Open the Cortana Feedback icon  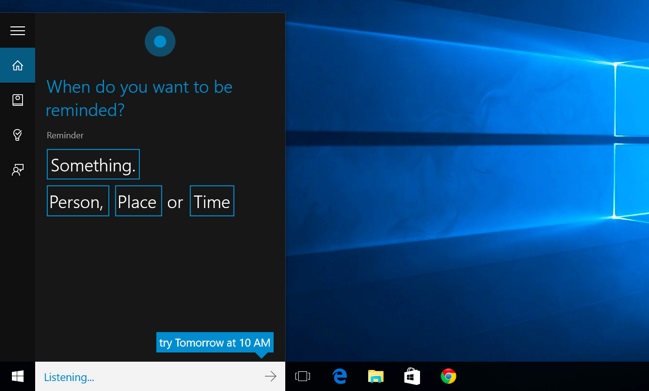17,169
